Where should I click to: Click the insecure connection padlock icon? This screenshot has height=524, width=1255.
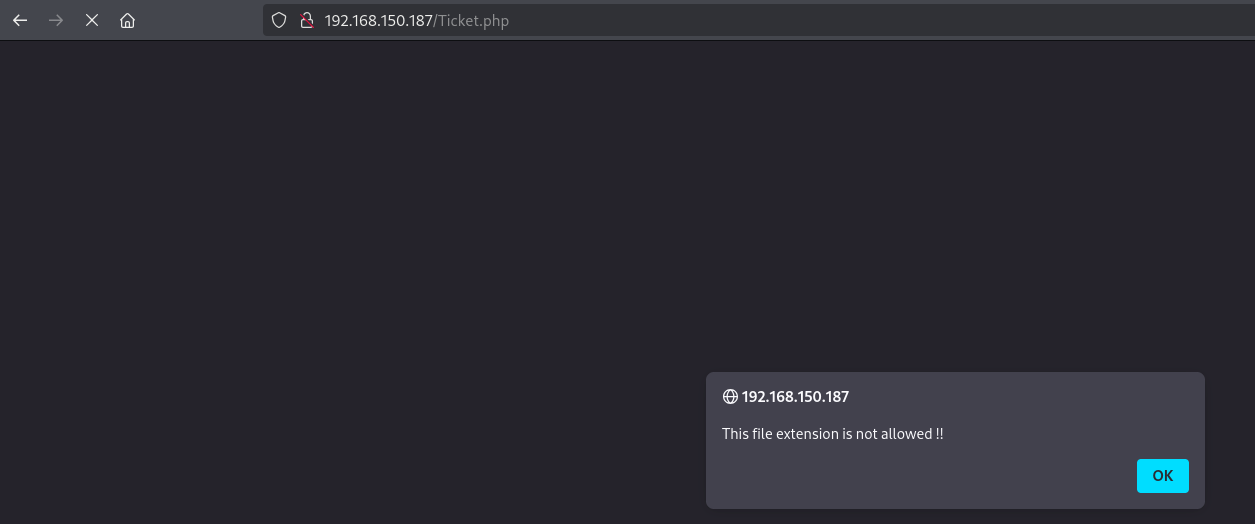click(x=307, y=20)
